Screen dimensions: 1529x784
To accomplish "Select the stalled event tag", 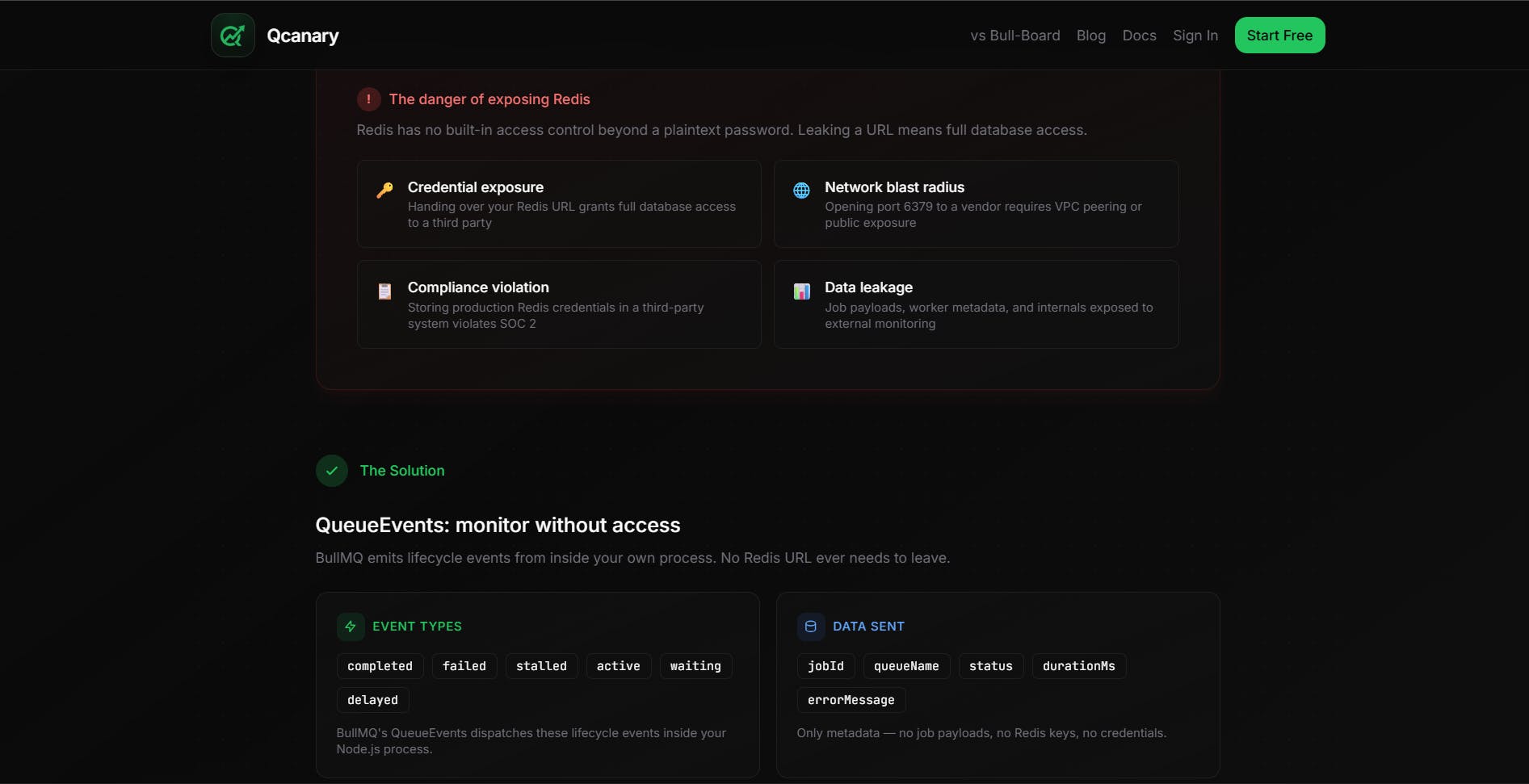I will (x=541, y=666).
